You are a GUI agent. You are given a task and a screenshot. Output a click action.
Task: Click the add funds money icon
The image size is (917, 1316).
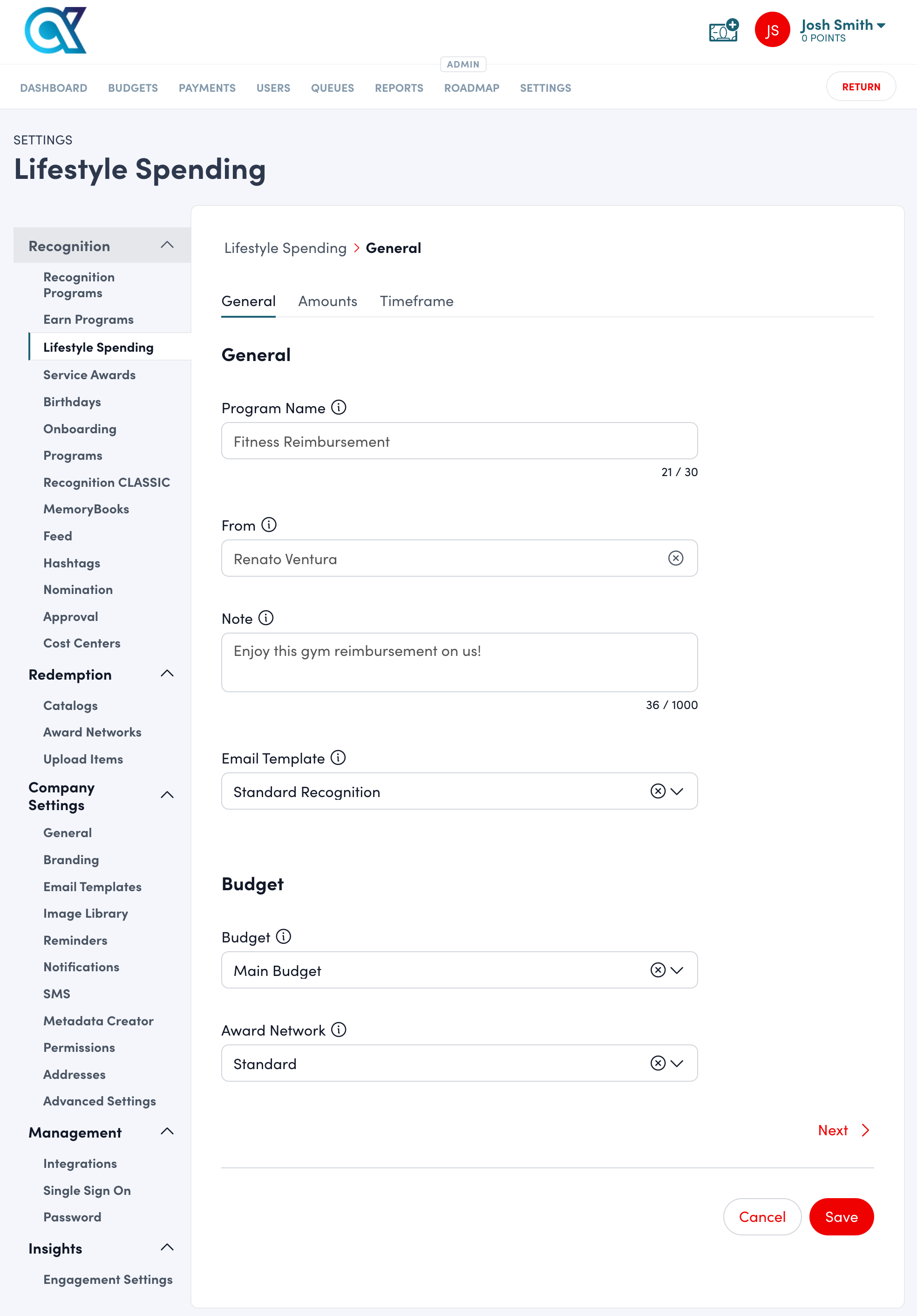point(723,30)
